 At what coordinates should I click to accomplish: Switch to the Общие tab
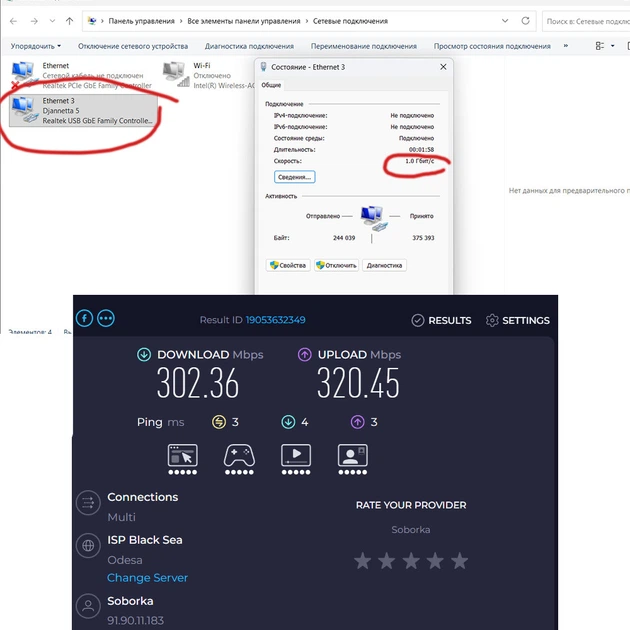pos(271,85)
